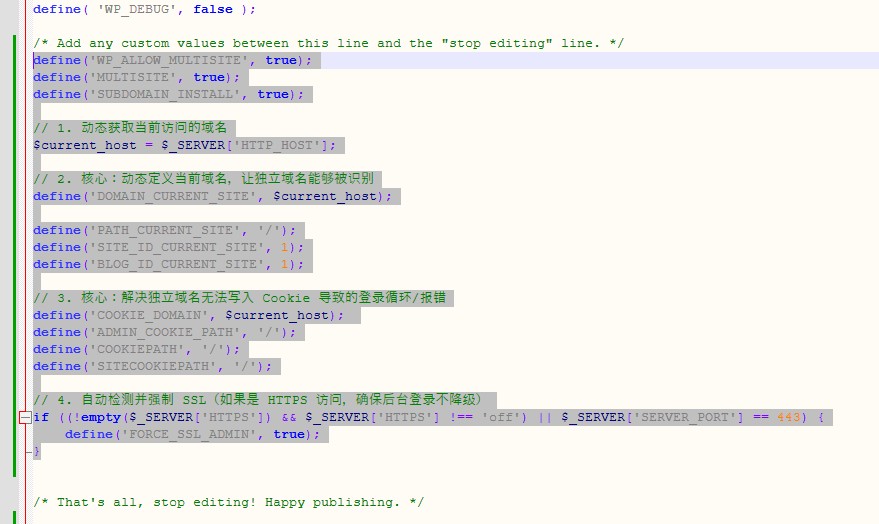Click 'BLOG_ID_CURRENT_SITE' constant name
Viewport: 879px width, 524px height.
click(177, 264)
